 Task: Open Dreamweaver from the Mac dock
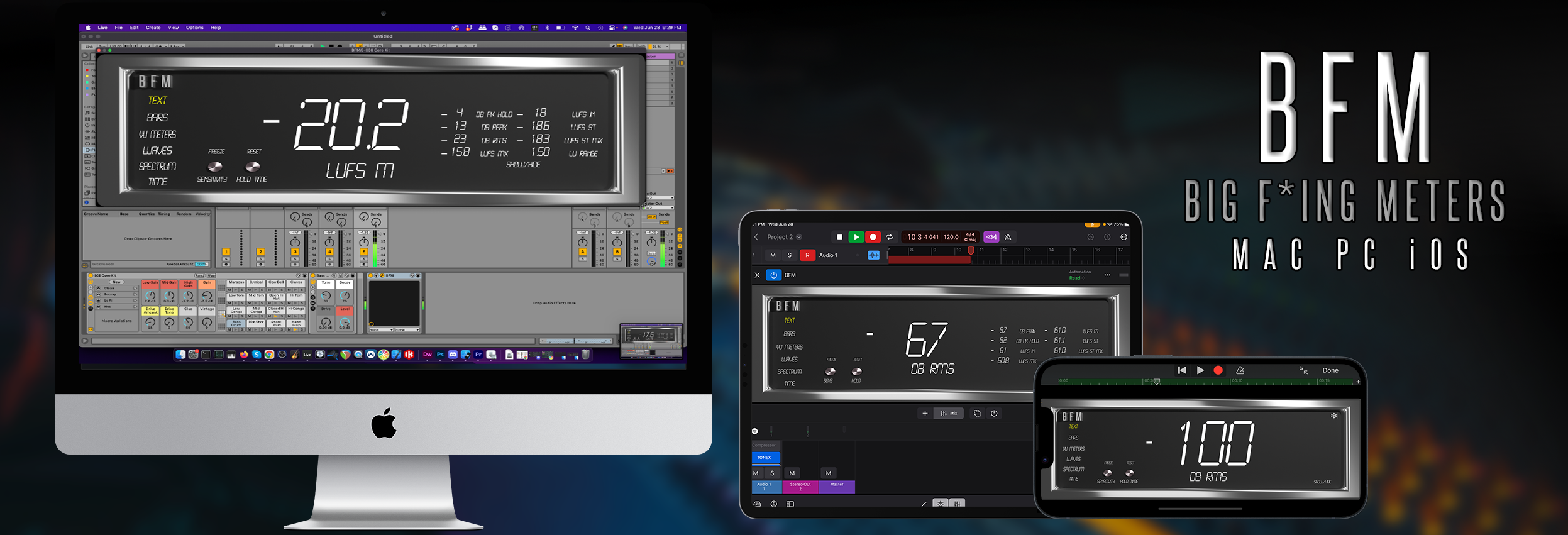coord(428,355)
